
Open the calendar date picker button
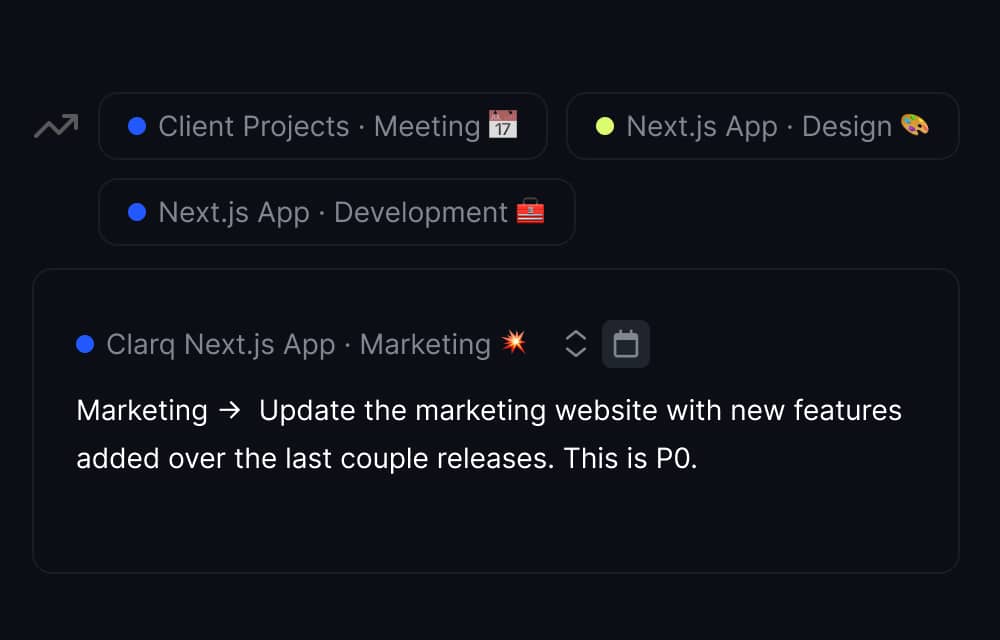point(626,344)
